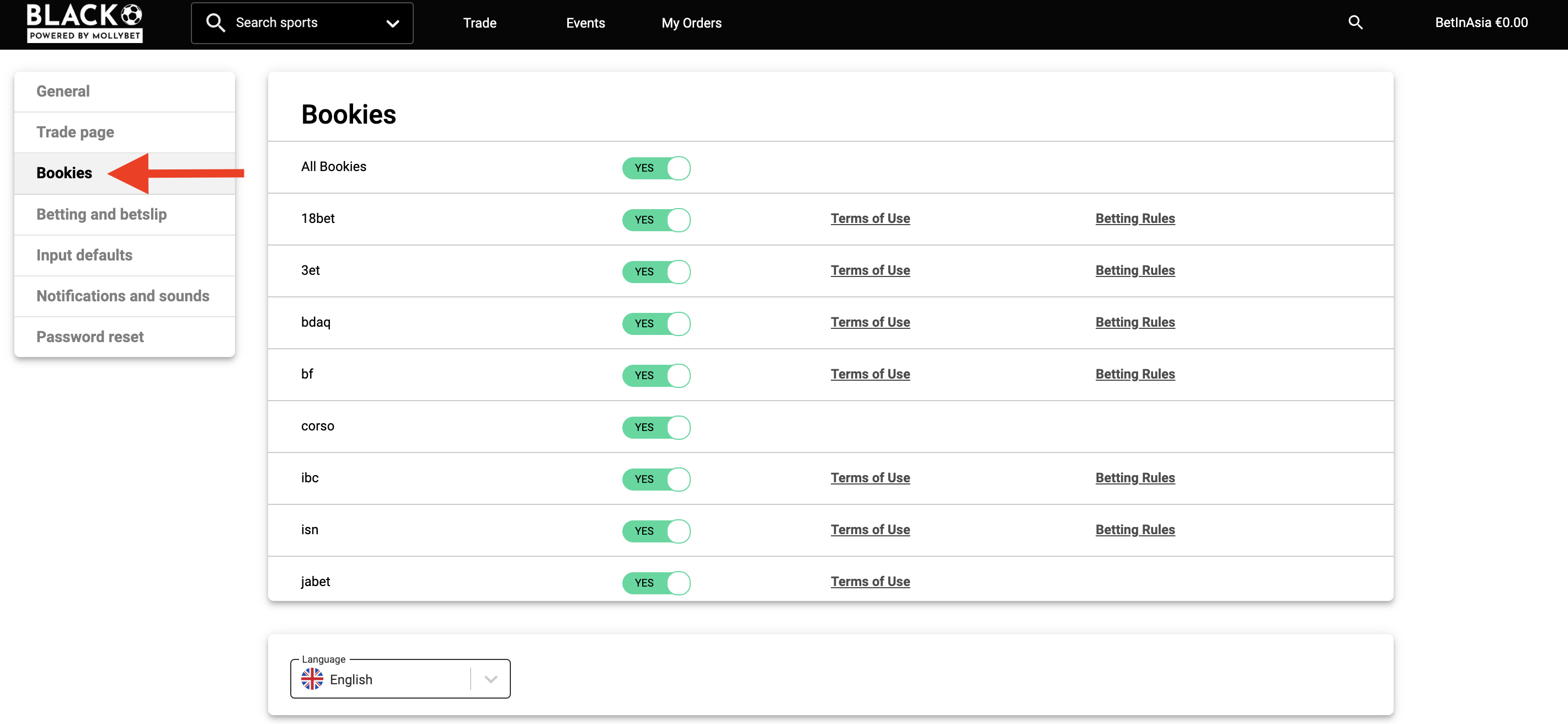Click the BLACK Mollybet logo
Screen dimensions: 1568x724
(x=84, y=23)
